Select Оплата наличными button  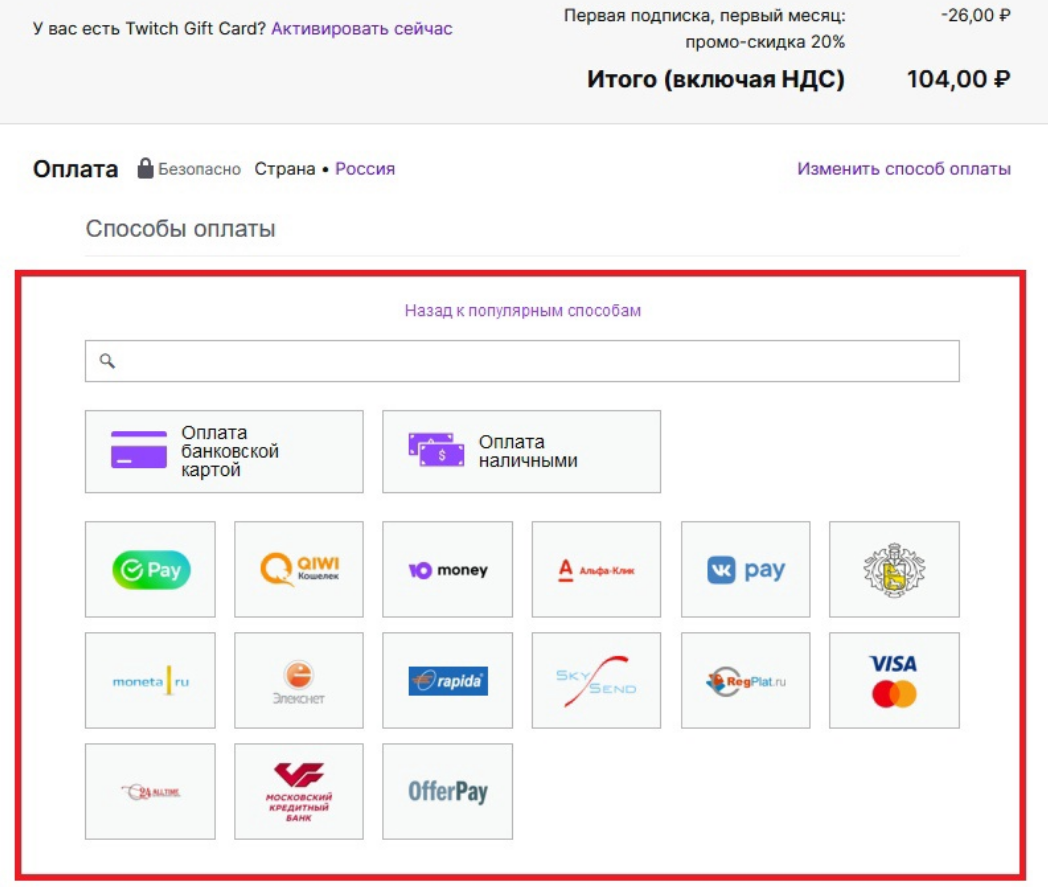[x=521, y=451]
